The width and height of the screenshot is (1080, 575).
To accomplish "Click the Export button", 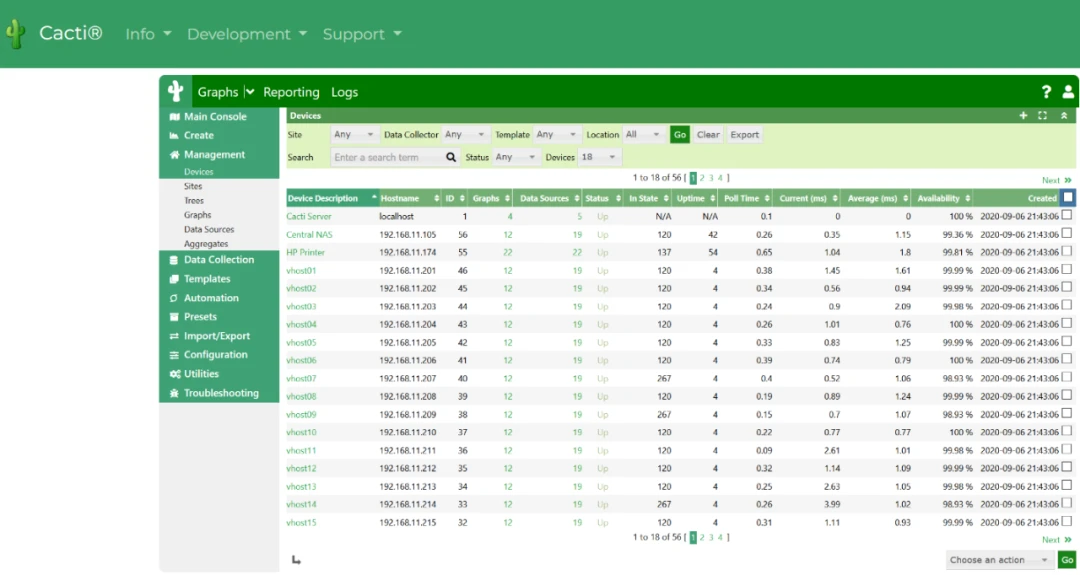I will pyautogui.click(x=745, y=134).
